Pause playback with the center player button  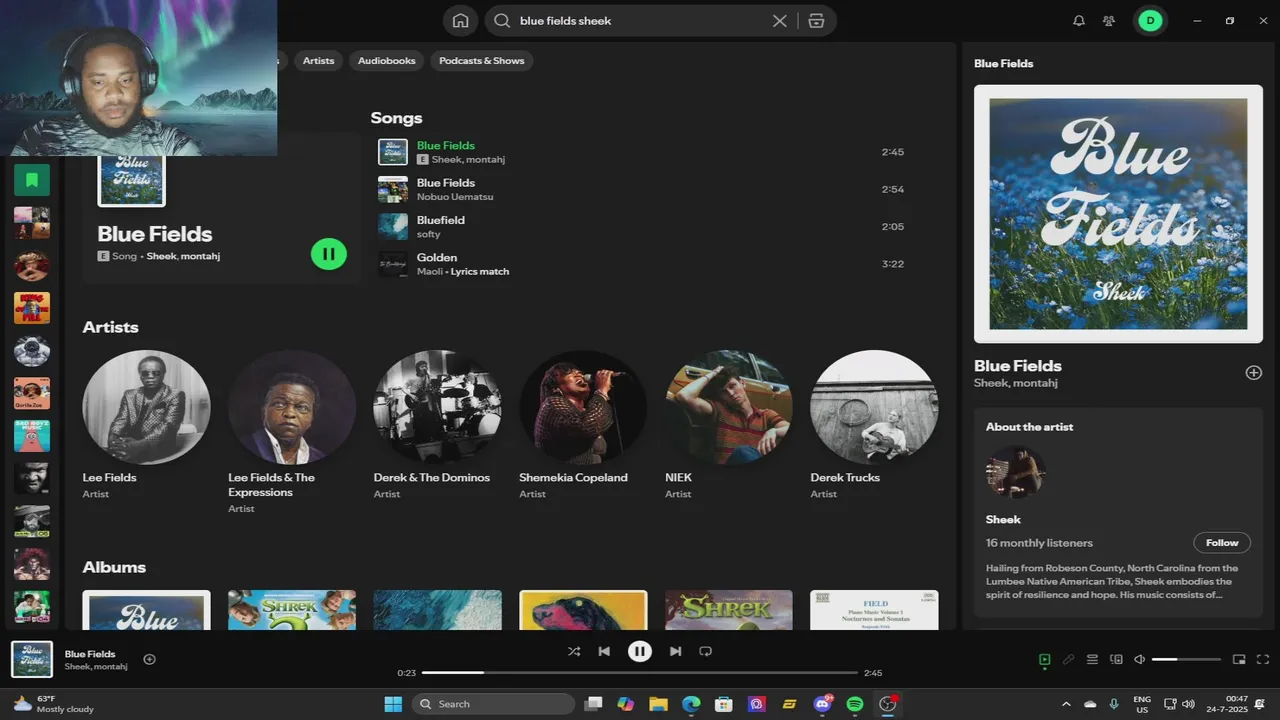pyautogui.click(x=640, y=651)
